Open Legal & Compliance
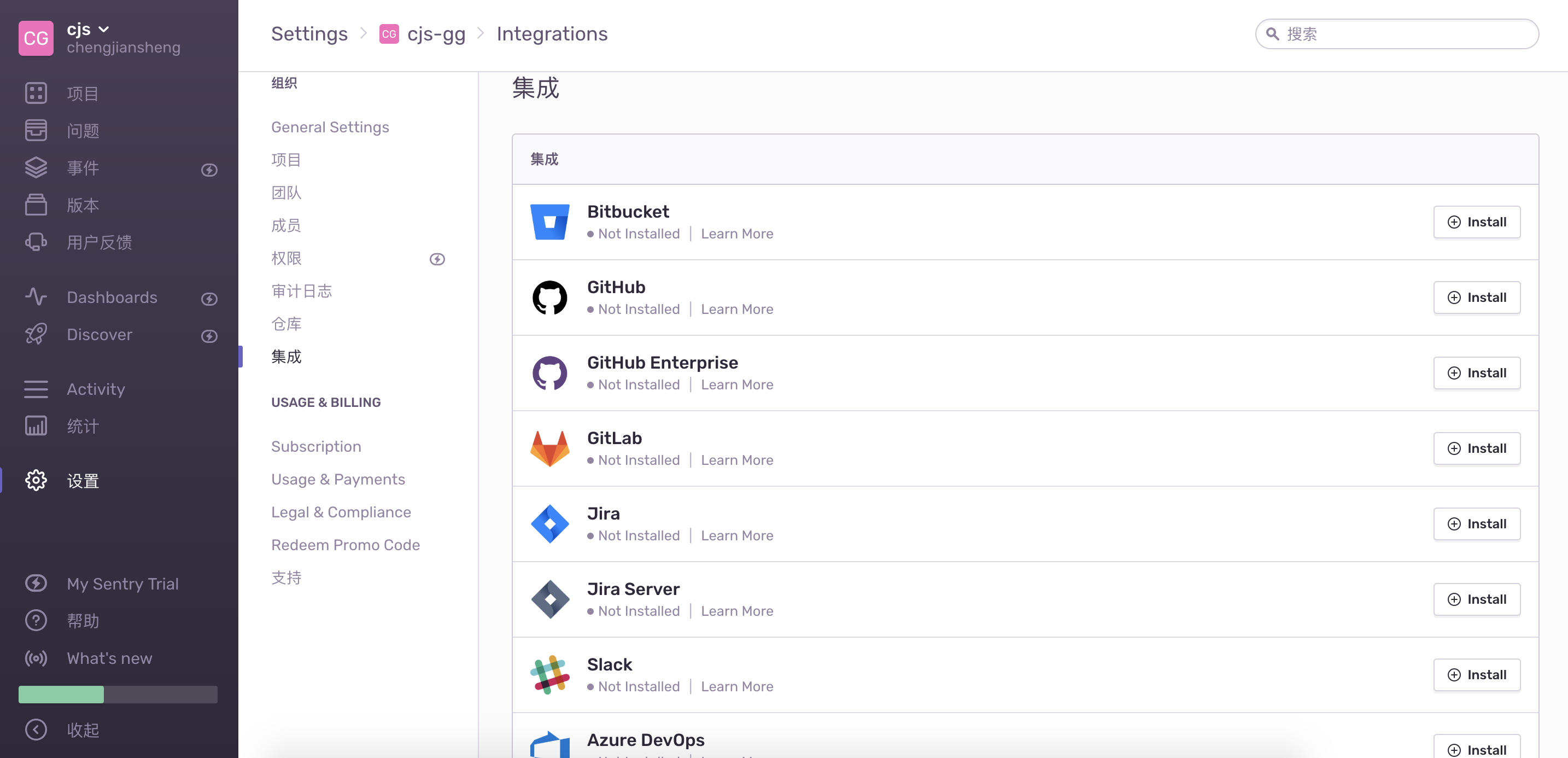Screen dimensions: 1568x758 [x=341, y=512]
